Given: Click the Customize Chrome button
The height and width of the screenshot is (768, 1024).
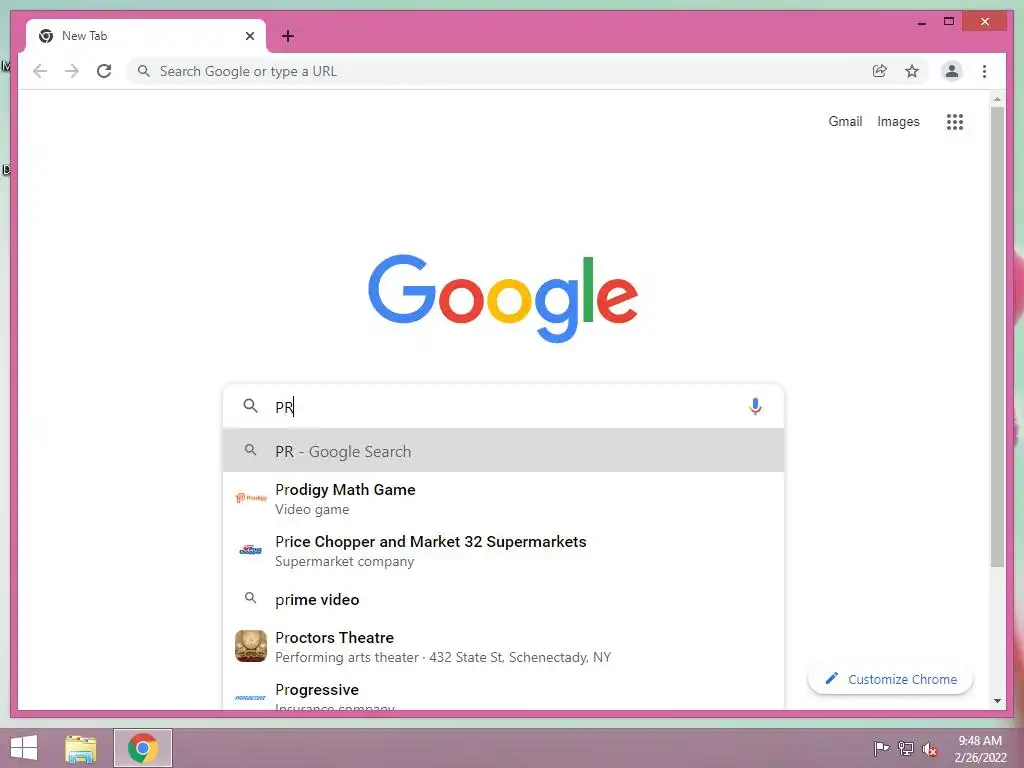Looking at the screenshot, I should 890,679.
